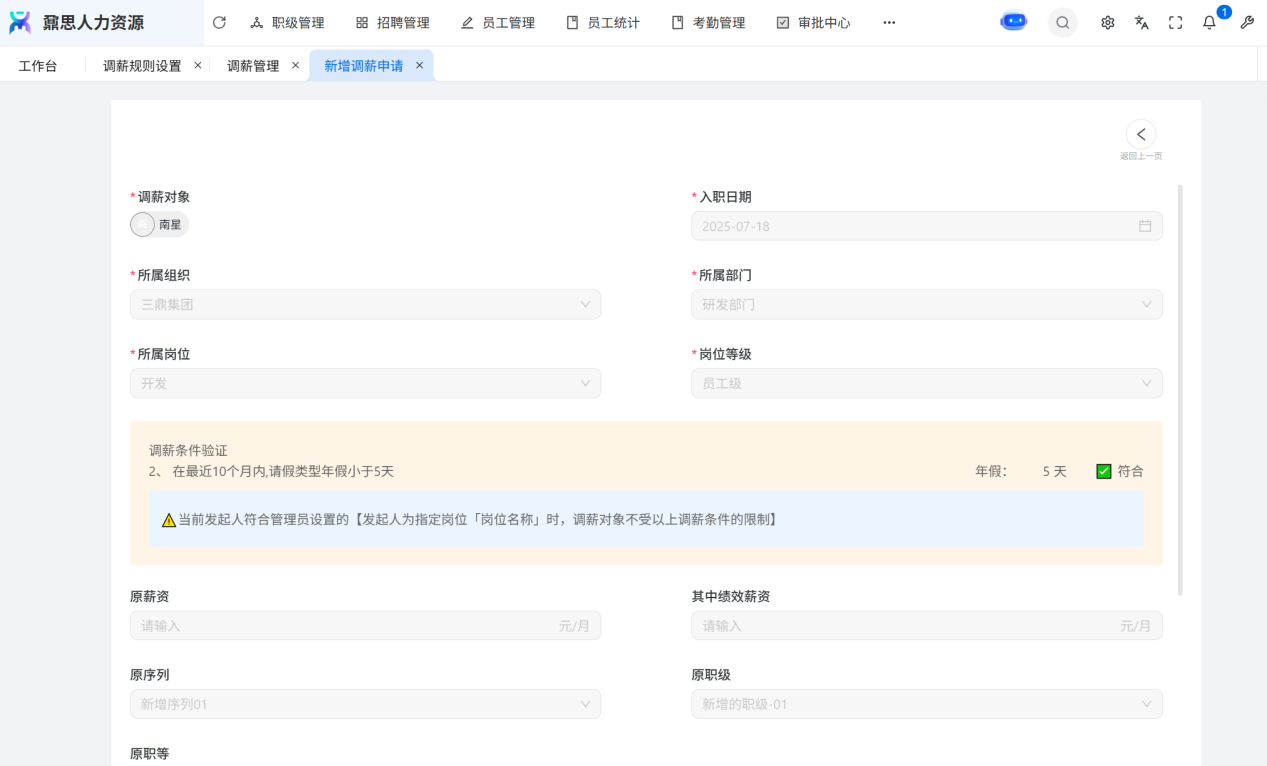Open settings gear icon
Screen dimensions: 1267x766
coord(1107,22)
